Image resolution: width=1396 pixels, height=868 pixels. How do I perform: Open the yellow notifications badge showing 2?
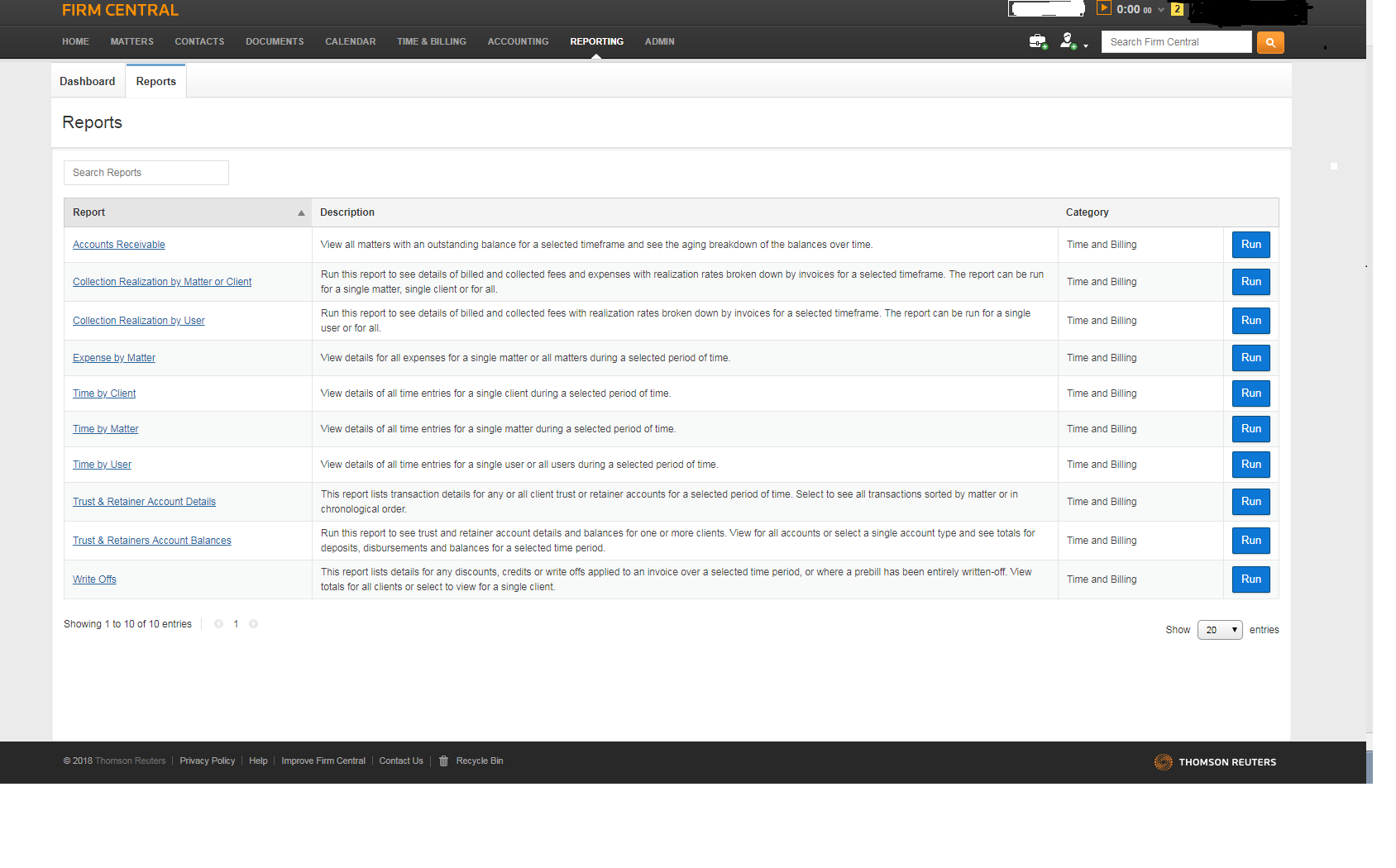tap(1177, 9)
